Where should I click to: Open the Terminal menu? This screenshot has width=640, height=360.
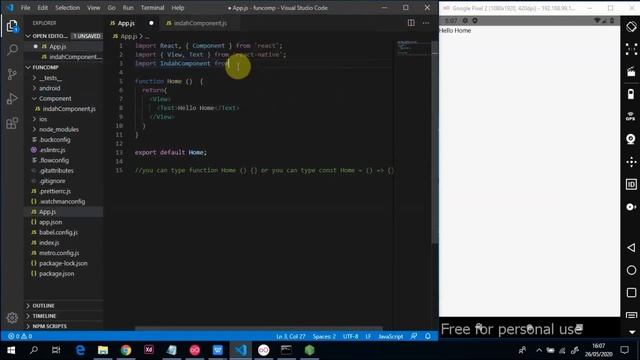click(152, 8)
